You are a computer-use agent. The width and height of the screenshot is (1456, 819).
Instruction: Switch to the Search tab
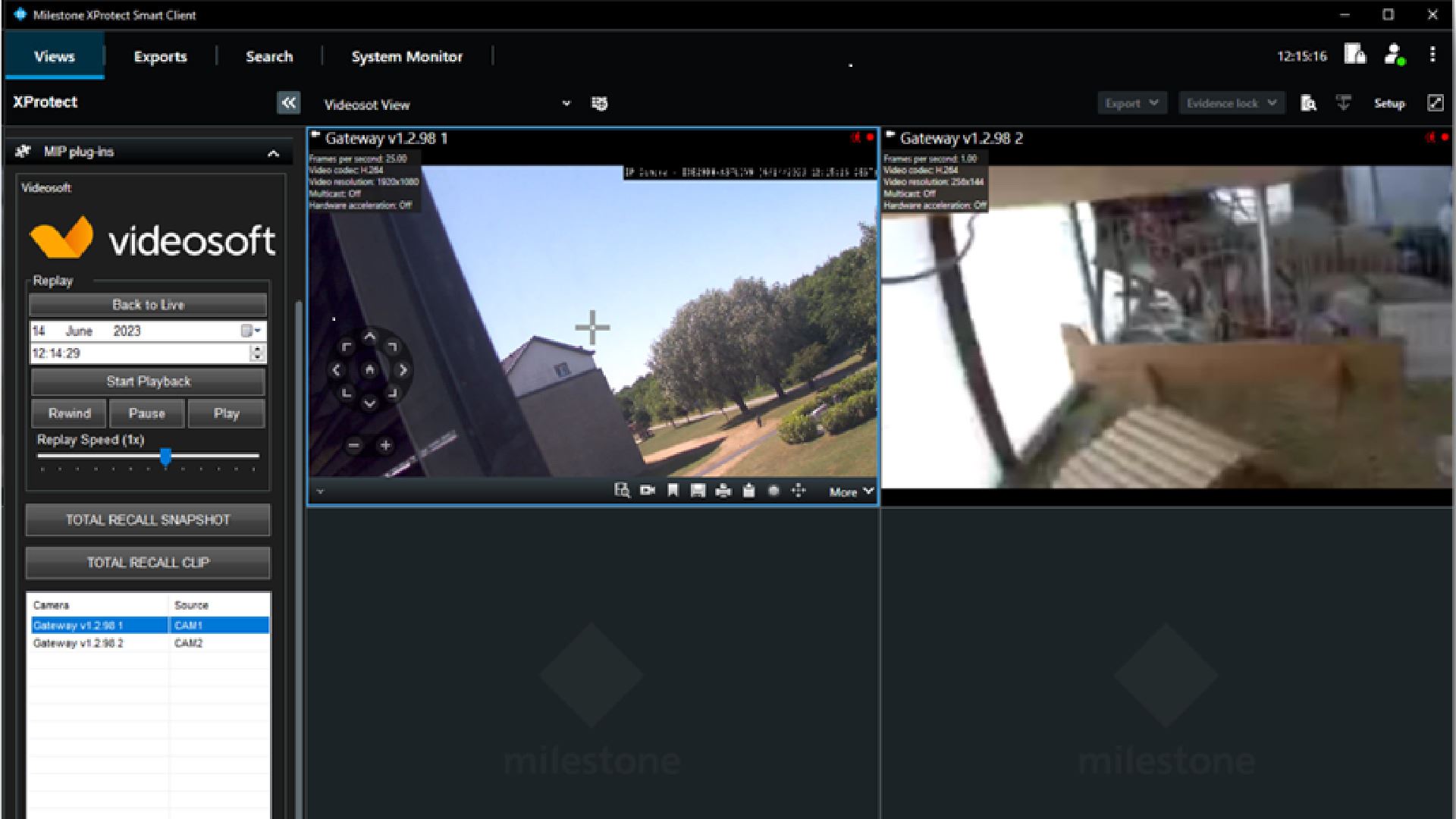pyautogui.click(x=269, y=56)
